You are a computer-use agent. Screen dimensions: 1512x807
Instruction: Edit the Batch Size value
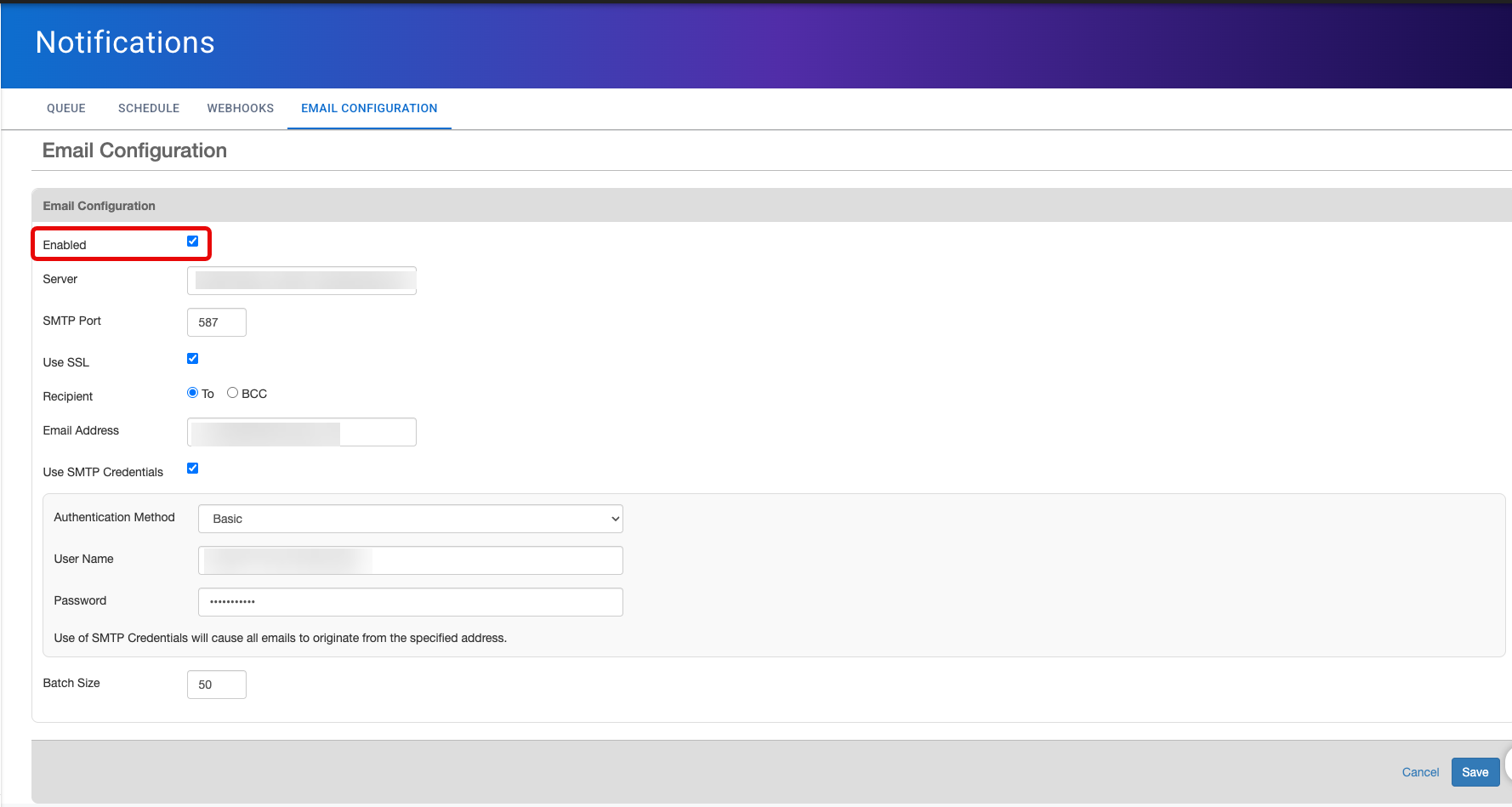[216, 684]
